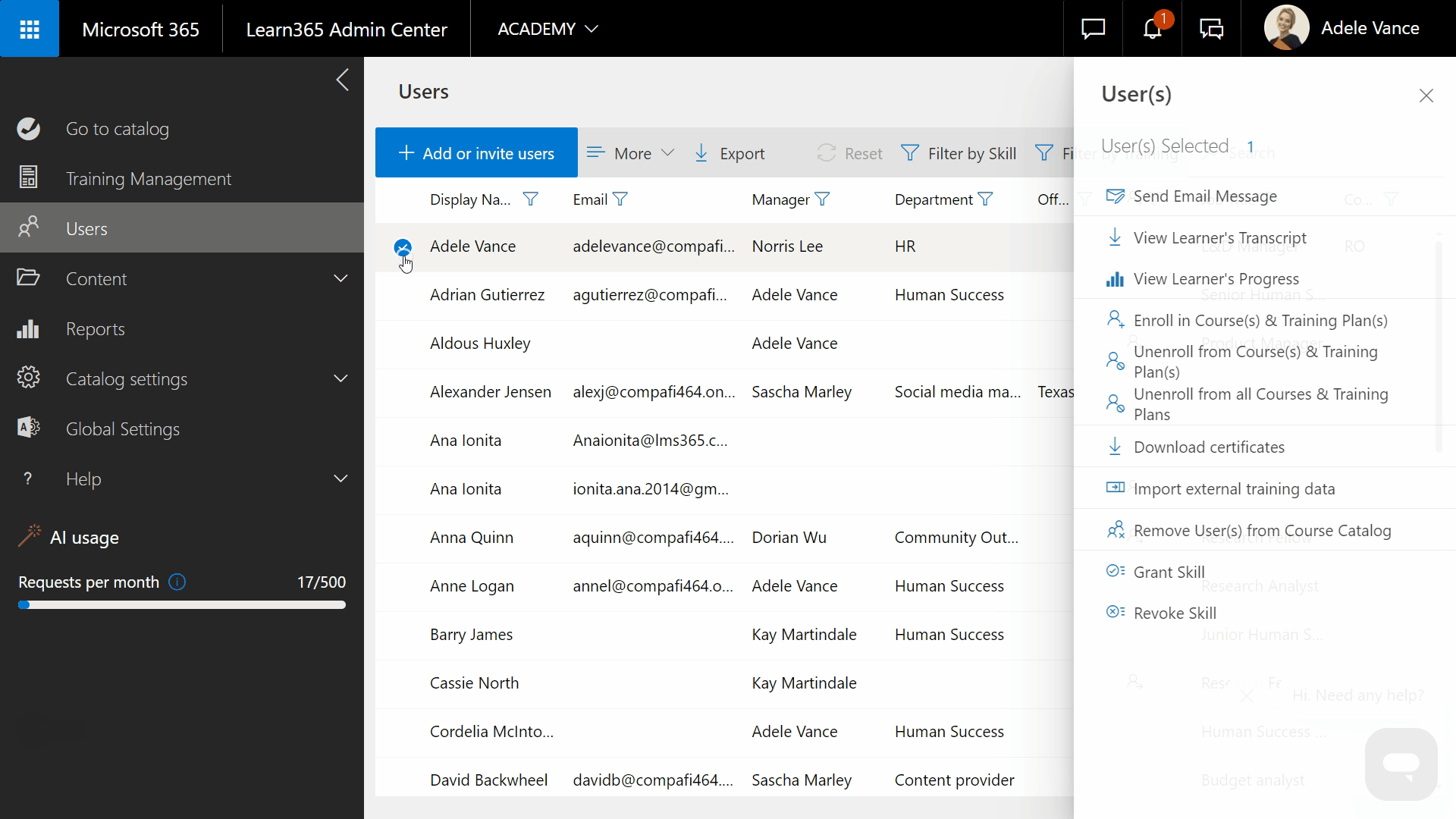Image resolution: width=1456 pixels, height=819 pixels.
Task: Click the Export button
Action: pos(730,153)
